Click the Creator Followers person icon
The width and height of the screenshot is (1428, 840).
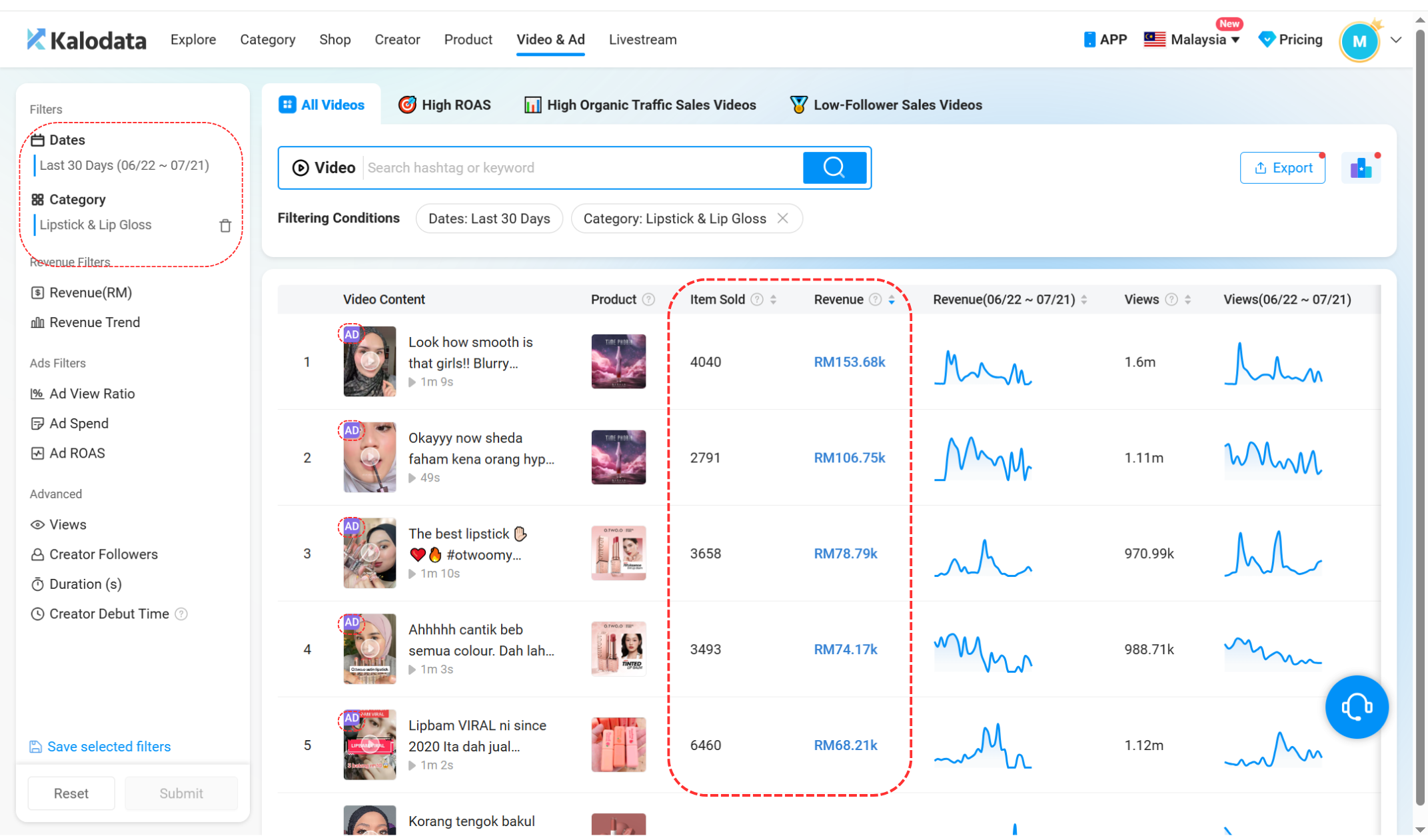tap(37, 554)
